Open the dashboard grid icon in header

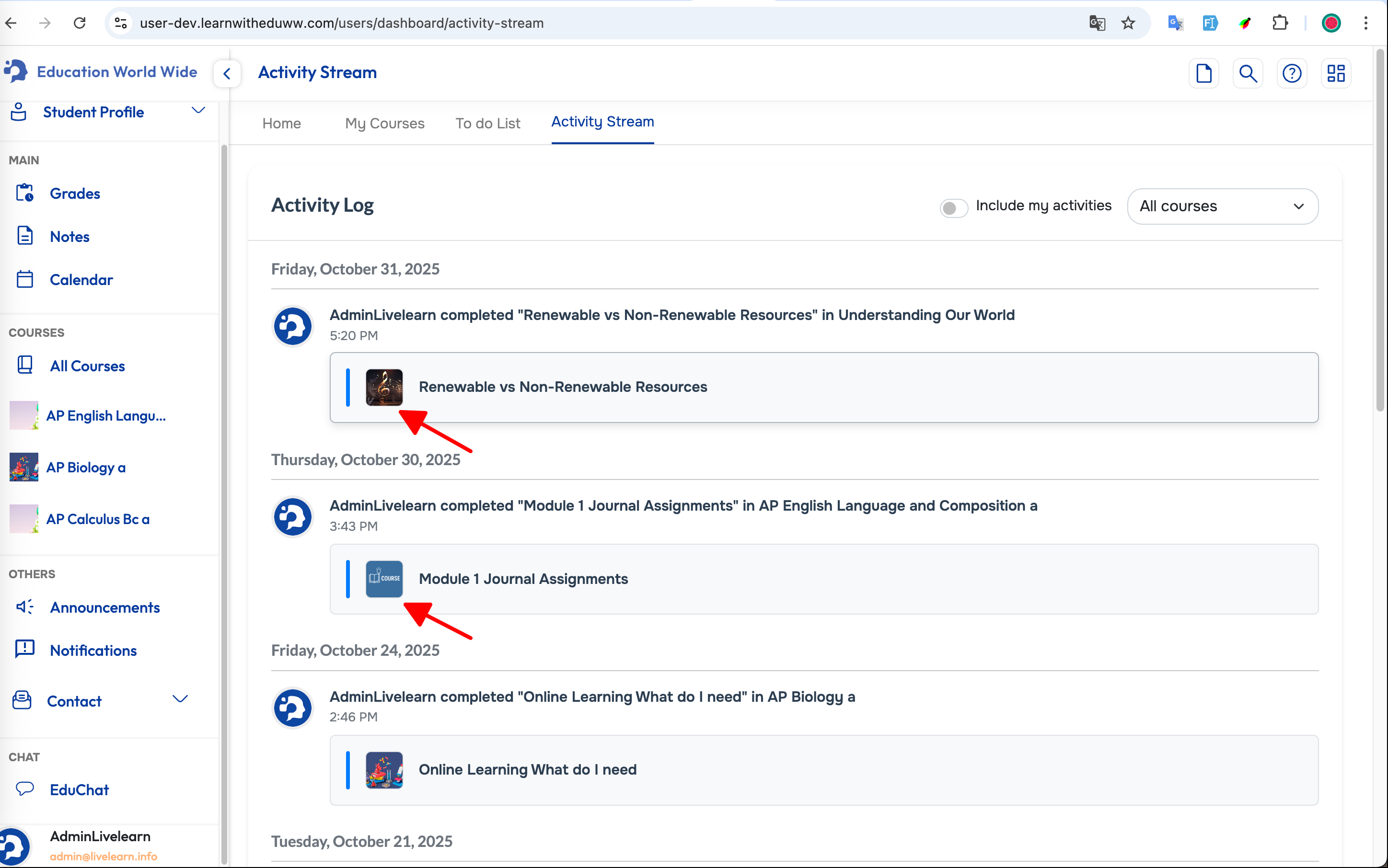[x=1336, y=73]
